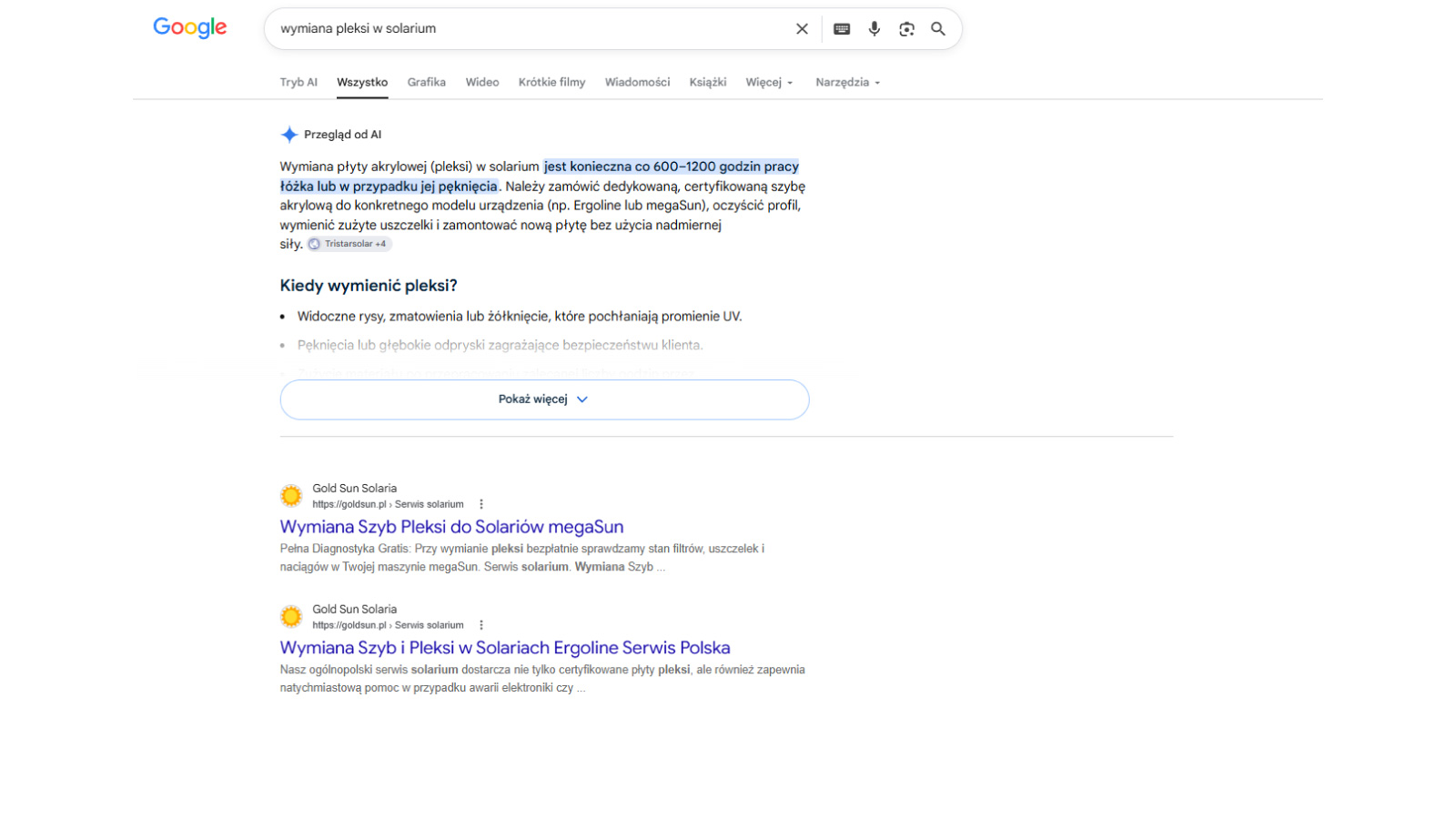Submit search with magnifier icon
The image size is (1456, 819).
[x=938, y=29]
